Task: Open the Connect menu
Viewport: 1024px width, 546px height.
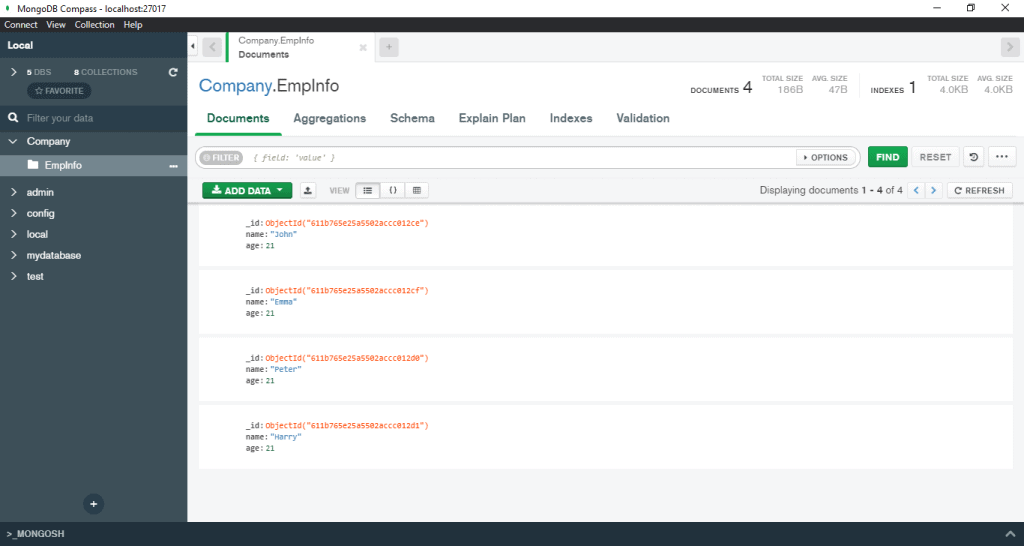Action: (x=21, y=25)
